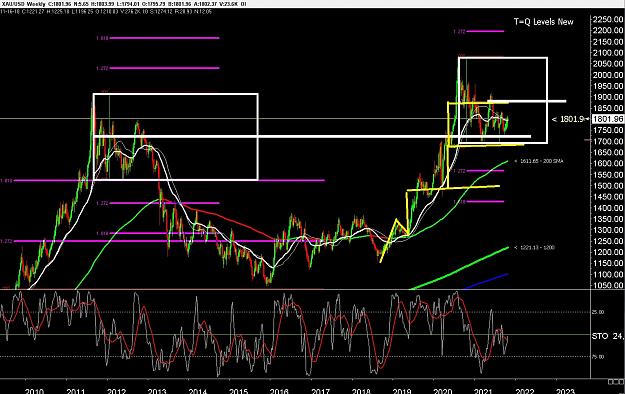Viewport: 625px width, 394px height.
Task: Click the 2250.00 price axis label
Action: coord(608,19)
